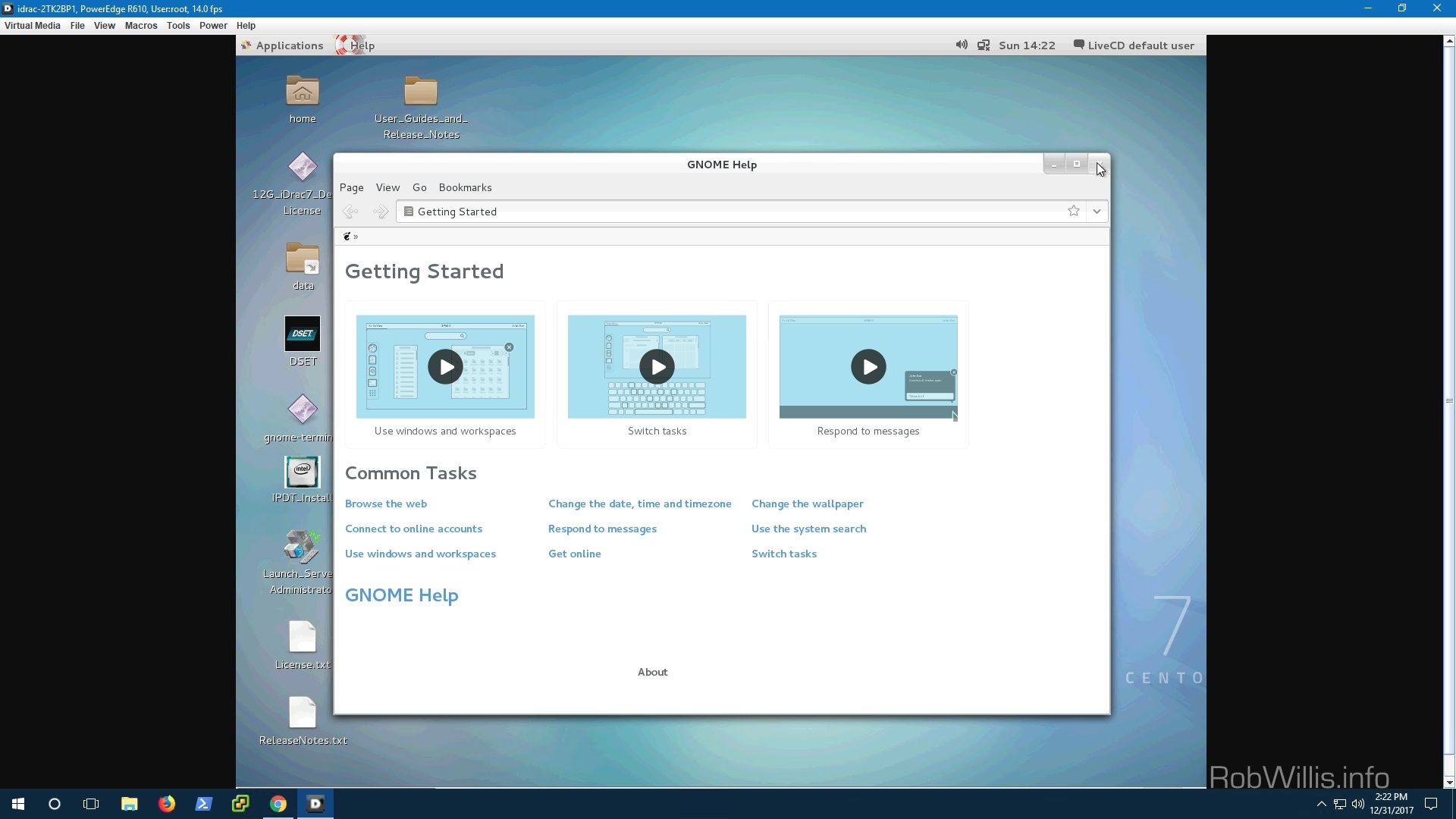The height and width of the screenshot is (819, 1456).
Task: Open Cortana search circle in taskbar
Action: point(55,804)
